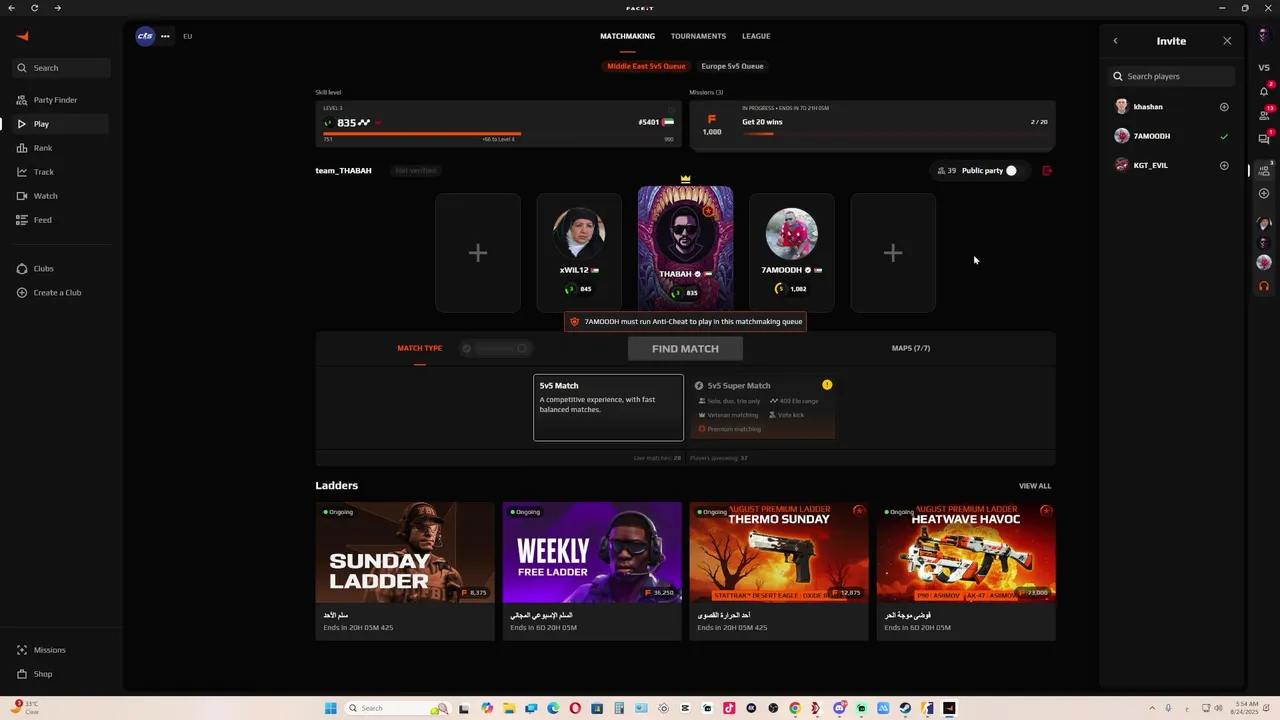Select the 5v5 Super Match option
1280x720 pixels.
[762, 407]
